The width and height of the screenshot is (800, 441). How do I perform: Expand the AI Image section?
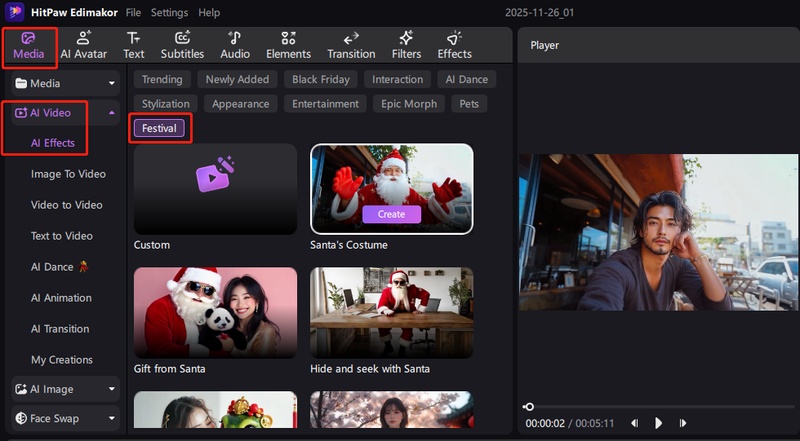click(x=112, y=389)
